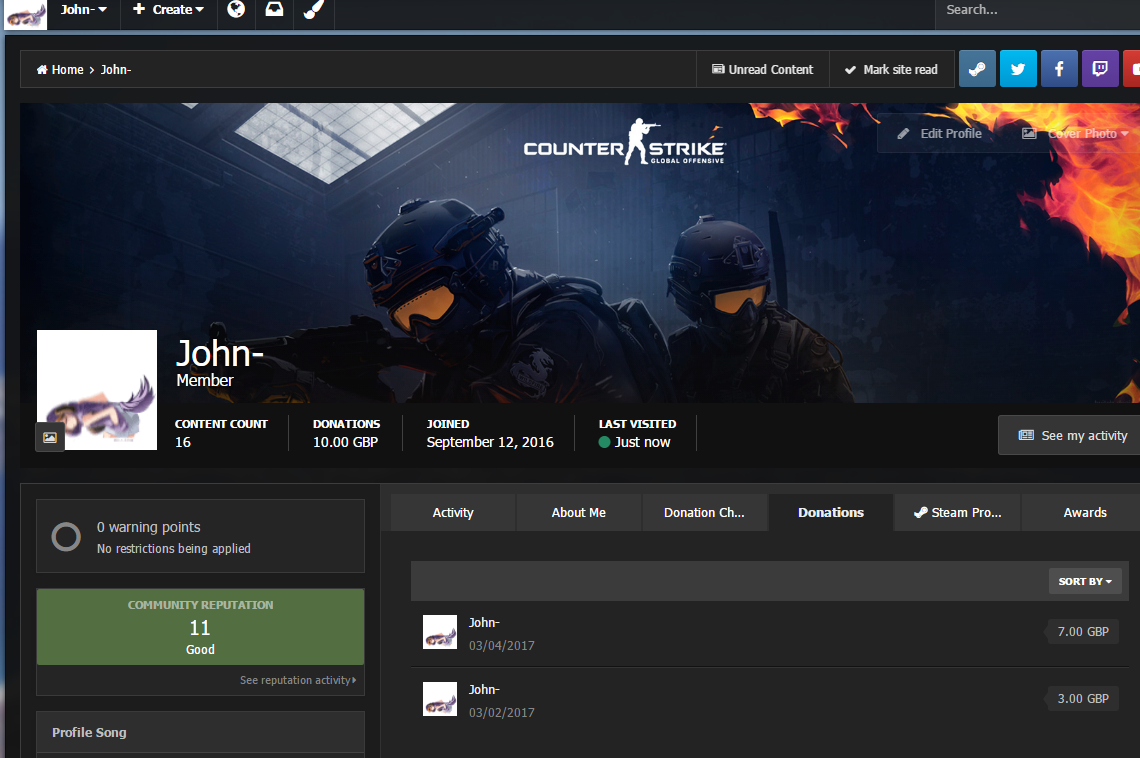1140x758 pixels.
Task: Click the Edit Profile button
Action: pyautogui.click(x=940, y=134)
